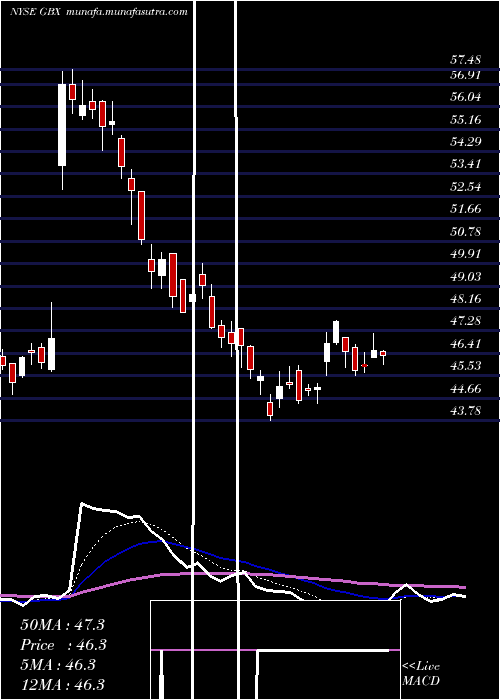Screen dimensions: 500x700
Task: Click the 5MA : 46.3 readout
Action: coord(58,665)
